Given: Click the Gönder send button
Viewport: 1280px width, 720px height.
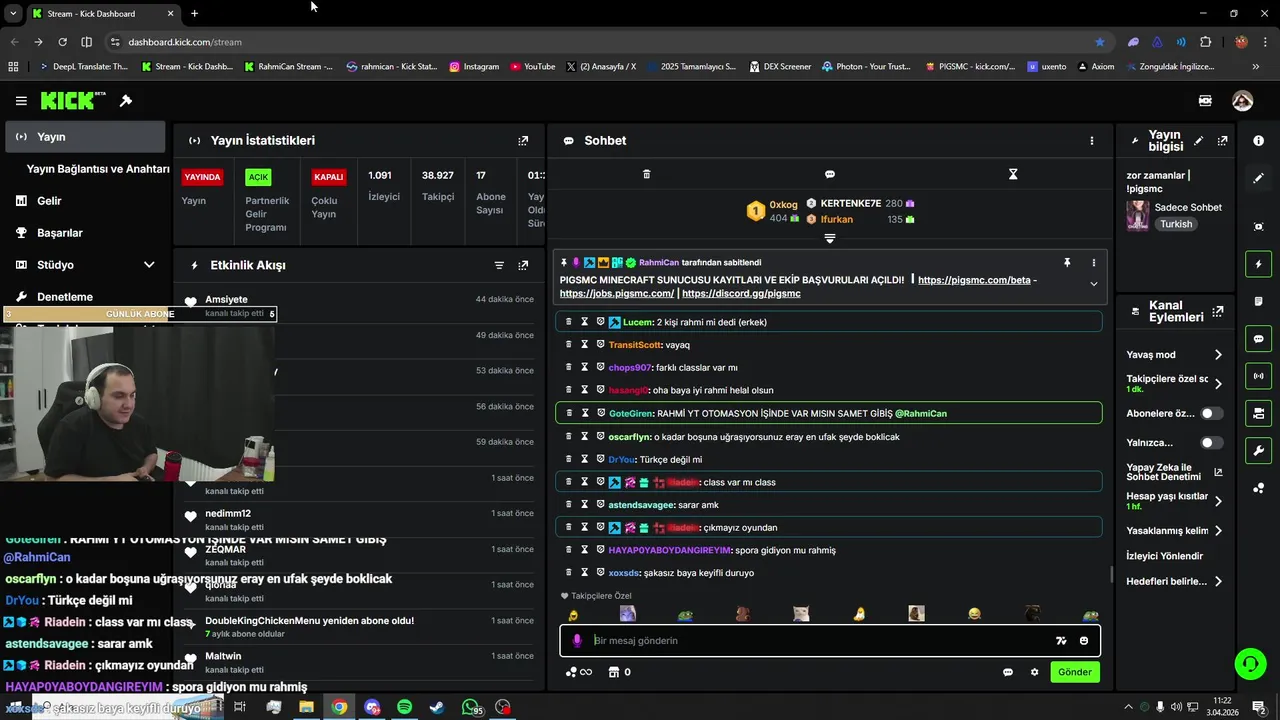Looking at the screenshot, I should point(1075,672).
